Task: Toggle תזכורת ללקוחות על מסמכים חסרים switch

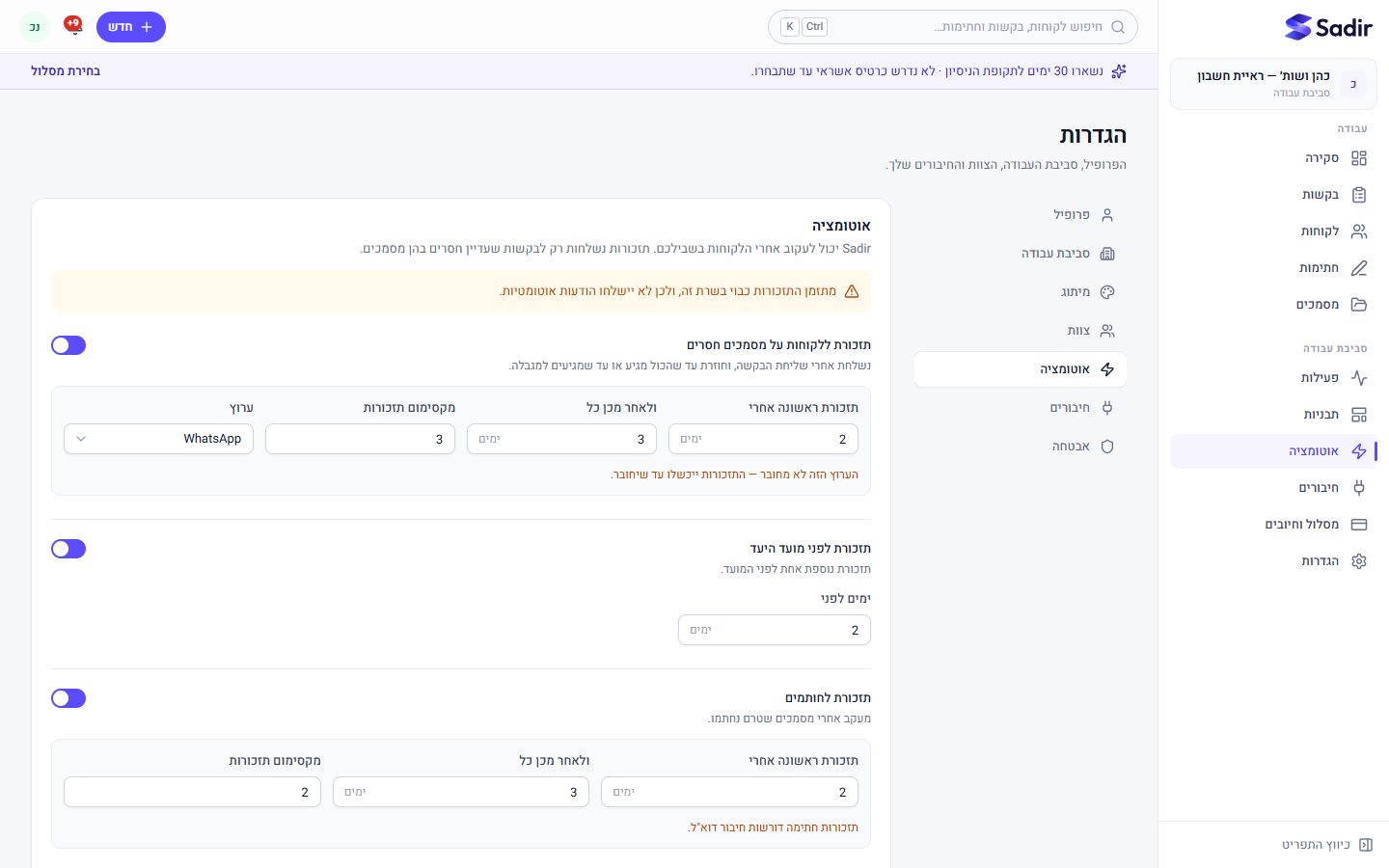Action: click(x=68, y=345)
